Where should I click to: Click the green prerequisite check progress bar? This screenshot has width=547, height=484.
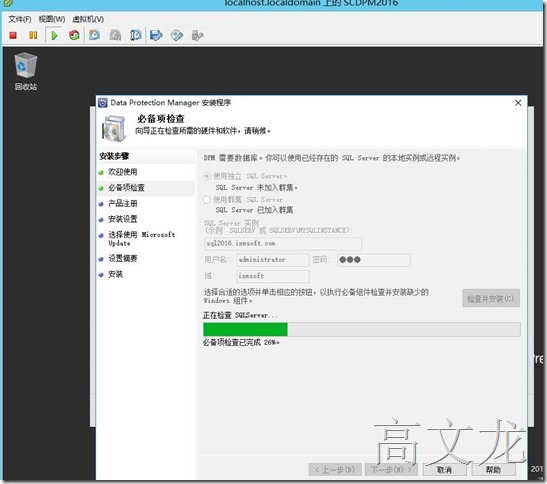(362, 329)
